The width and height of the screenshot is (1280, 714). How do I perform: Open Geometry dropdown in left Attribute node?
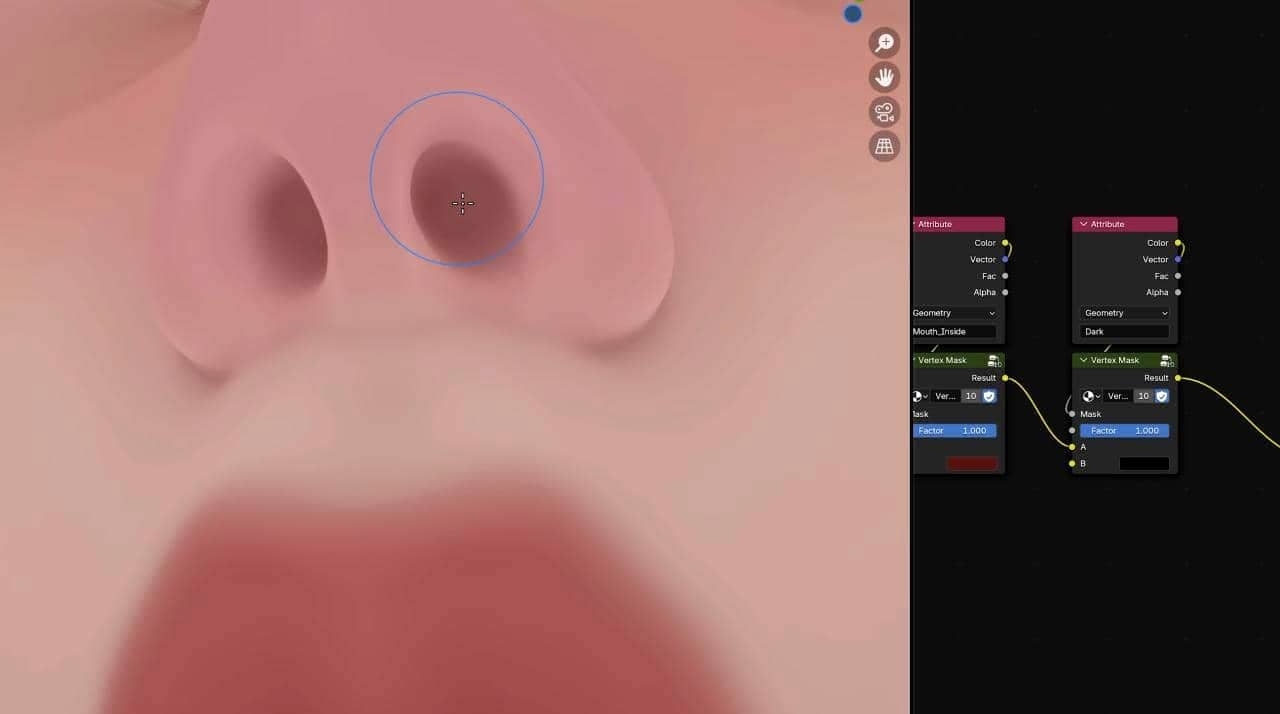[954, 313]
